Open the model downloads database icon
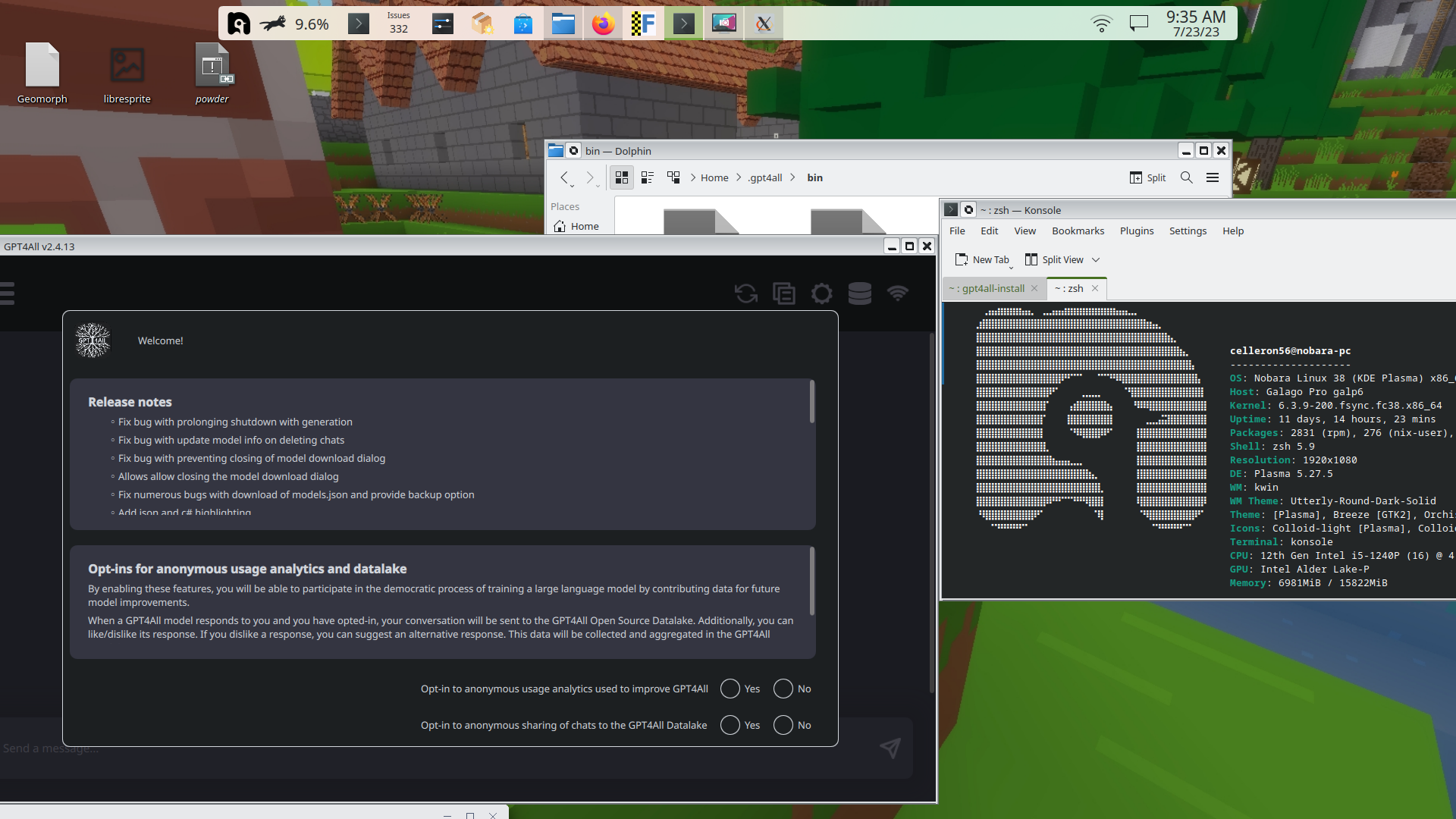 tap(861, 293)
